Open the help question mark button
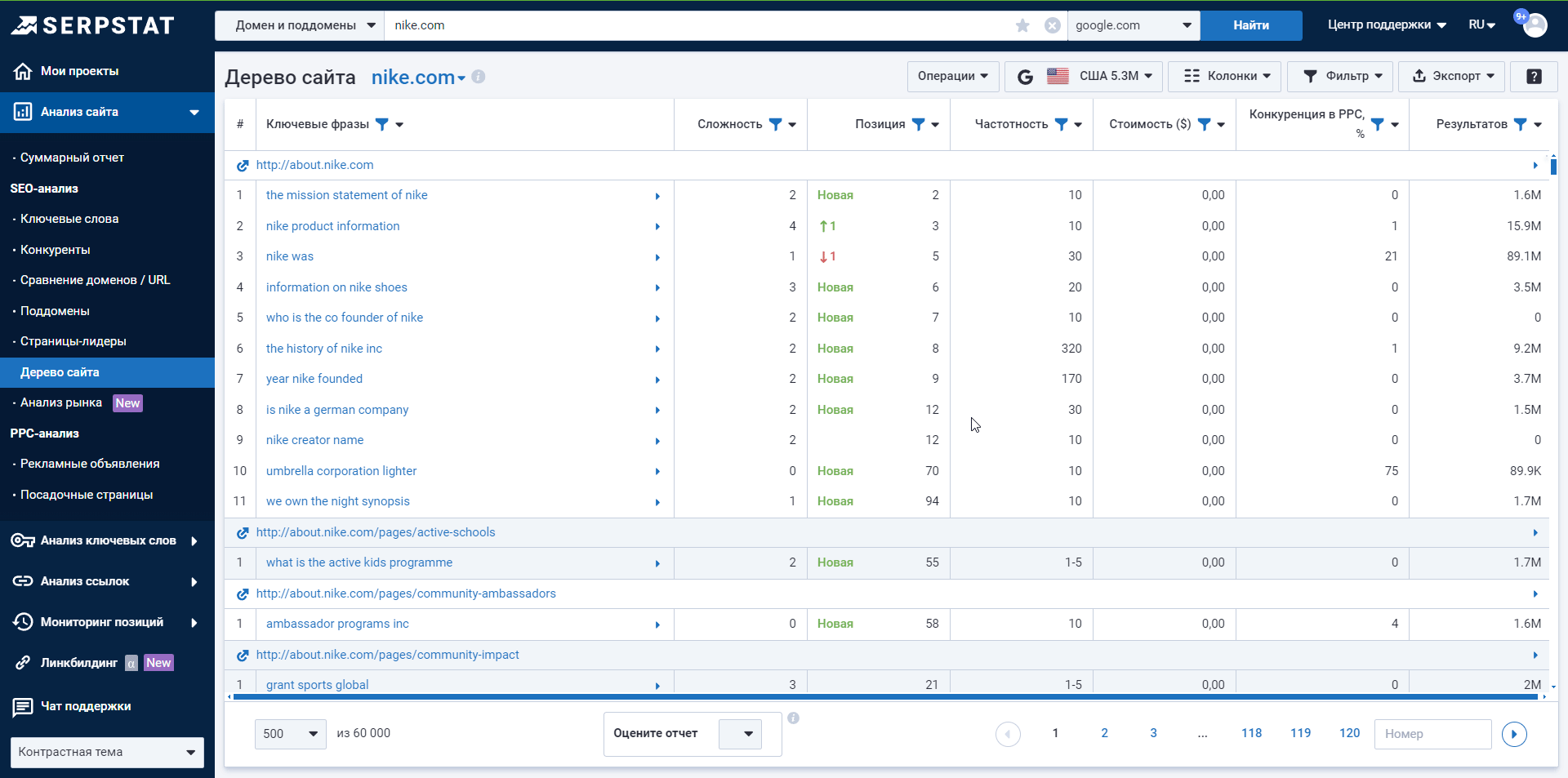This screenshot has width=1568, height=778. point(1534,76)
